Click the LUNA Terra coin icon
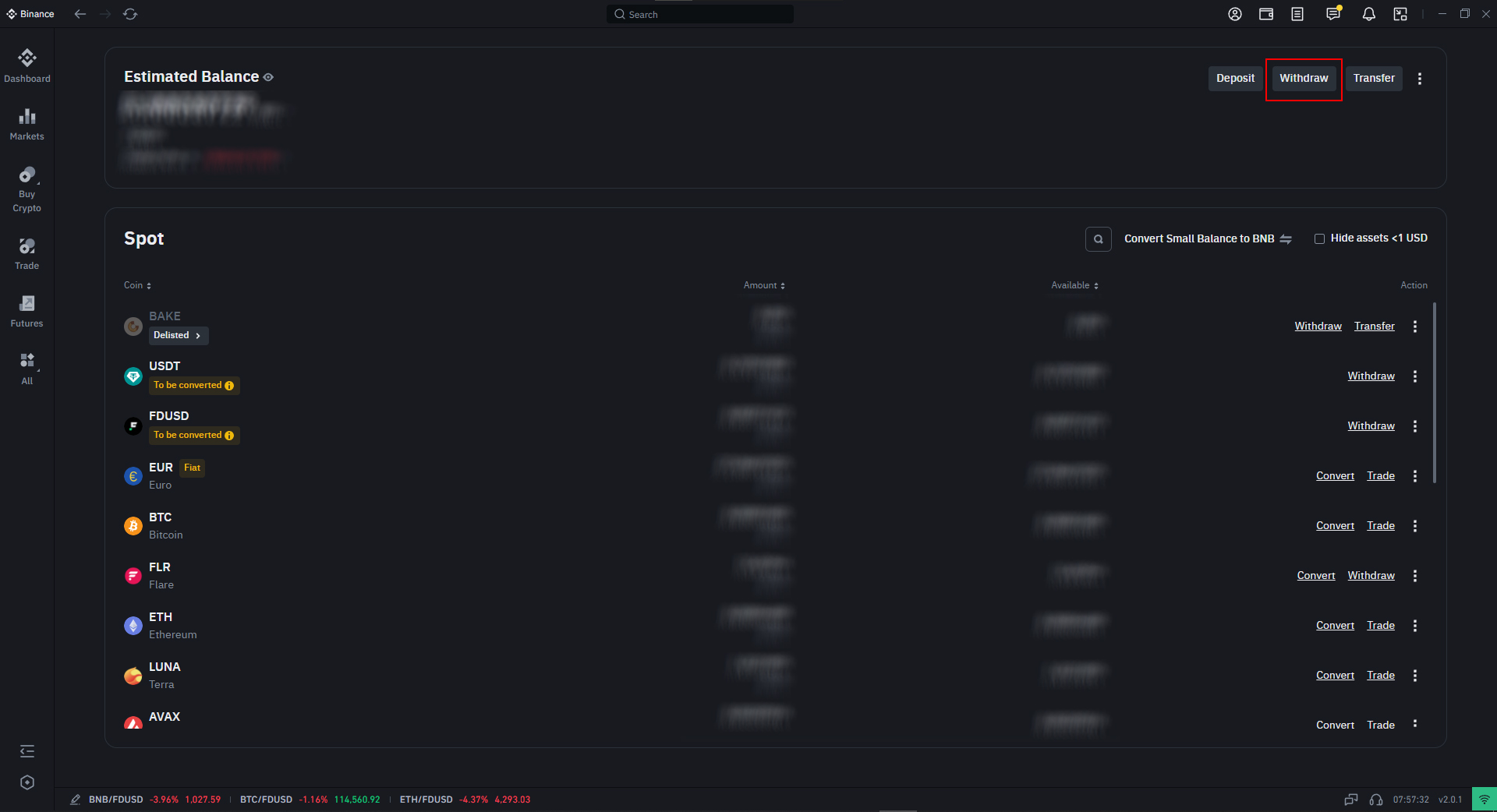The image size is (1497, 812). coord(133,676)
